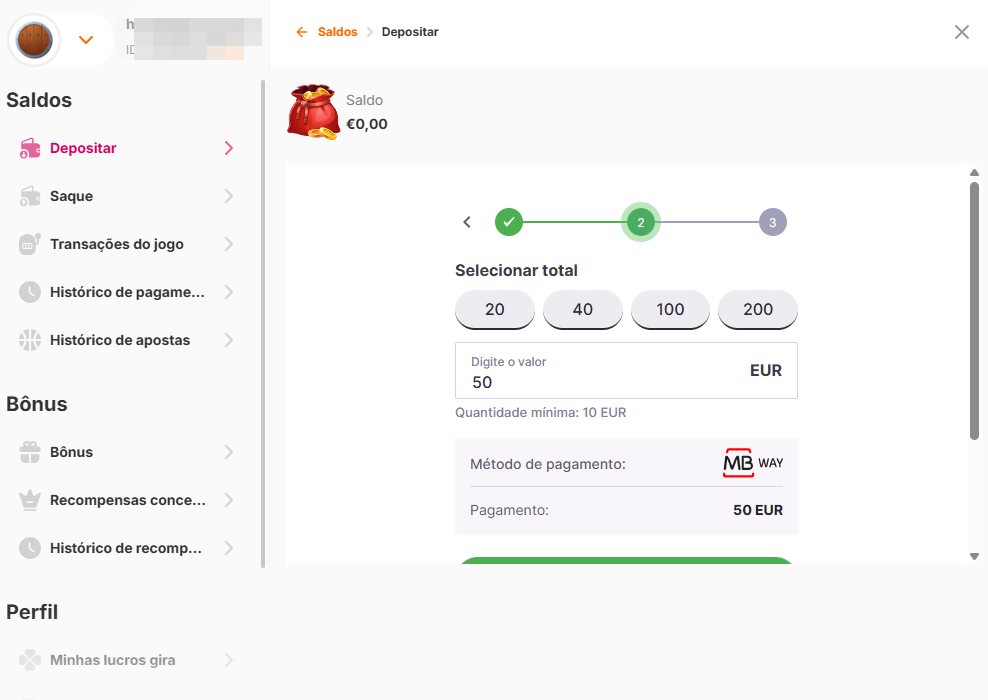Image resolution: width=988 pixels, height=700 pixels.
Task: Open the Saque chevron arrow
Action: pos(229,196)
